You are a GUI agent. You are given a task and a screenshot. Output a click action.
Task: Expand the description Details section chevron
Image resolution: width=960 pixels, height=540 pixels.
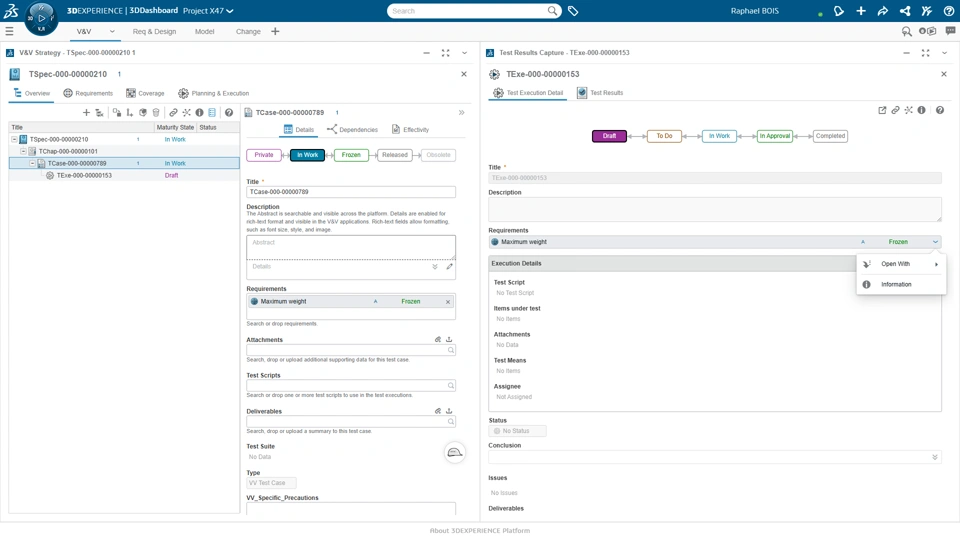point(435,266)
